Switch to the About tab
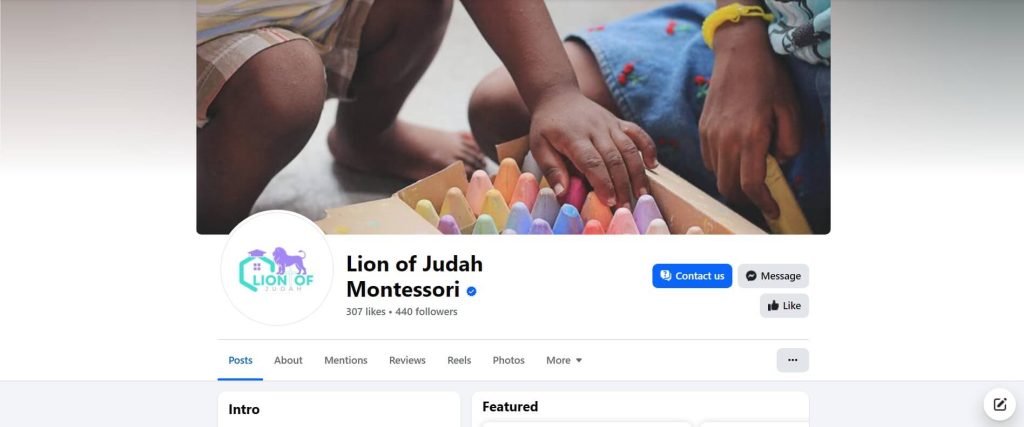 coord(288,360)
